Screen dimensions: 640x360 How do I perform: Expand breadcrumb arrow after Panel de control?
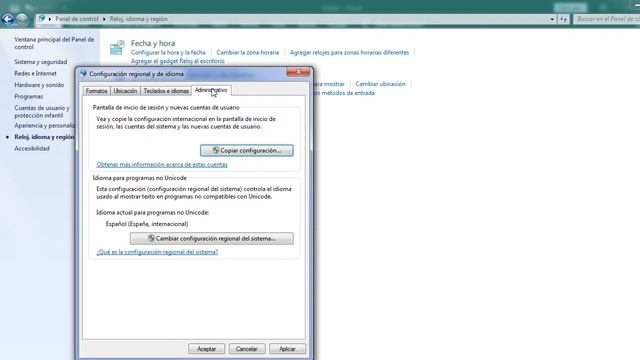pyautogui.click(x=104, y=19)
